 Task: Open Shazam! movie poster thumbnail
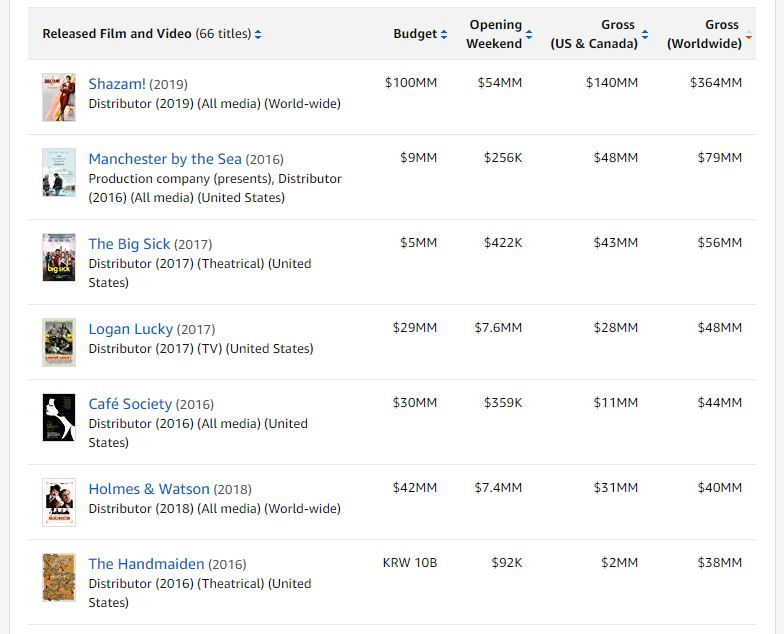click(59, 97)
